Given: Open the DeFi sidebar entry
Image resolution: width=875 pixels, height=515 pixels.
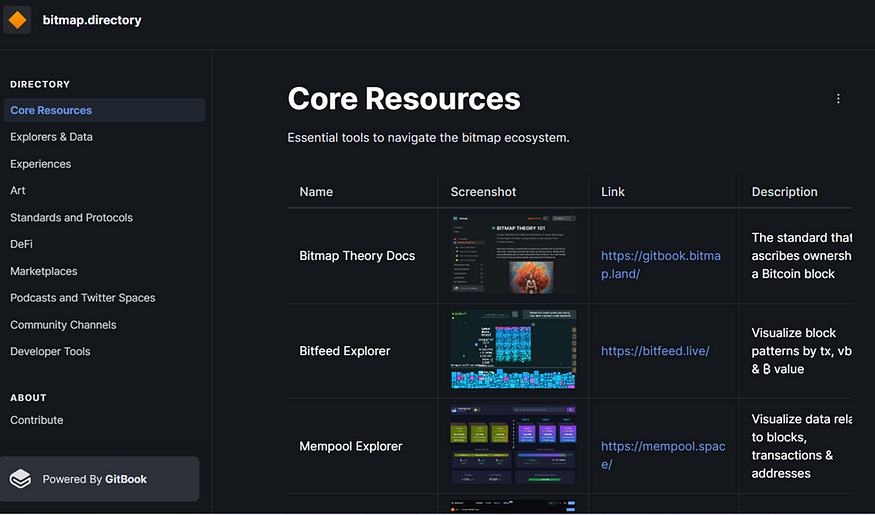Looking at the screenshot, I should pyautogui.click(x=21, y=244).
